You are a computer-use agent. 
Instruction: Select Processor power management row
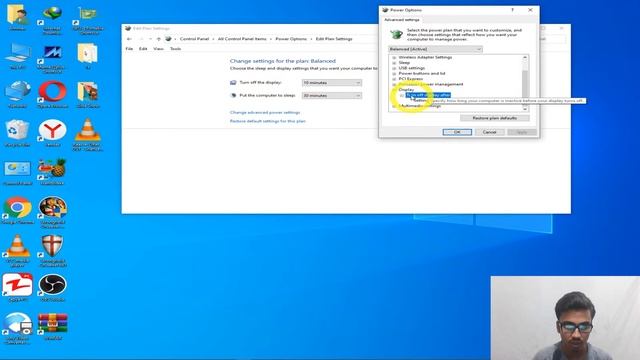[x=431, y=84]
